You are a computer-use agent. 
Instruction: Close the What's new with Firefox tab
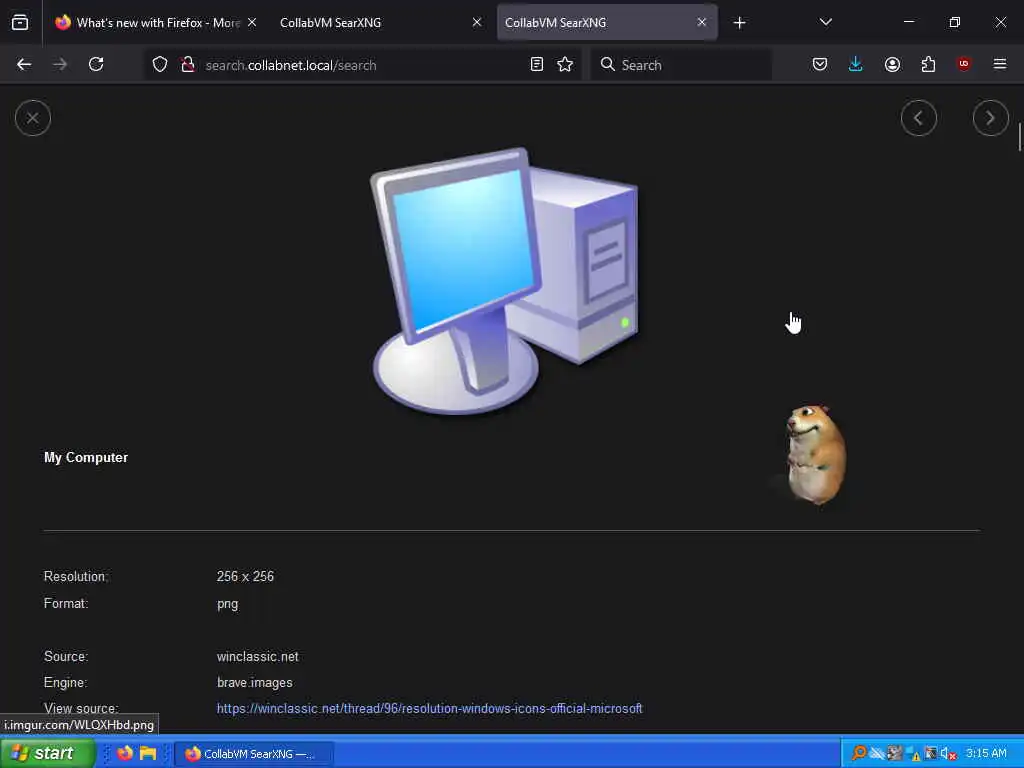pos(252,22)
